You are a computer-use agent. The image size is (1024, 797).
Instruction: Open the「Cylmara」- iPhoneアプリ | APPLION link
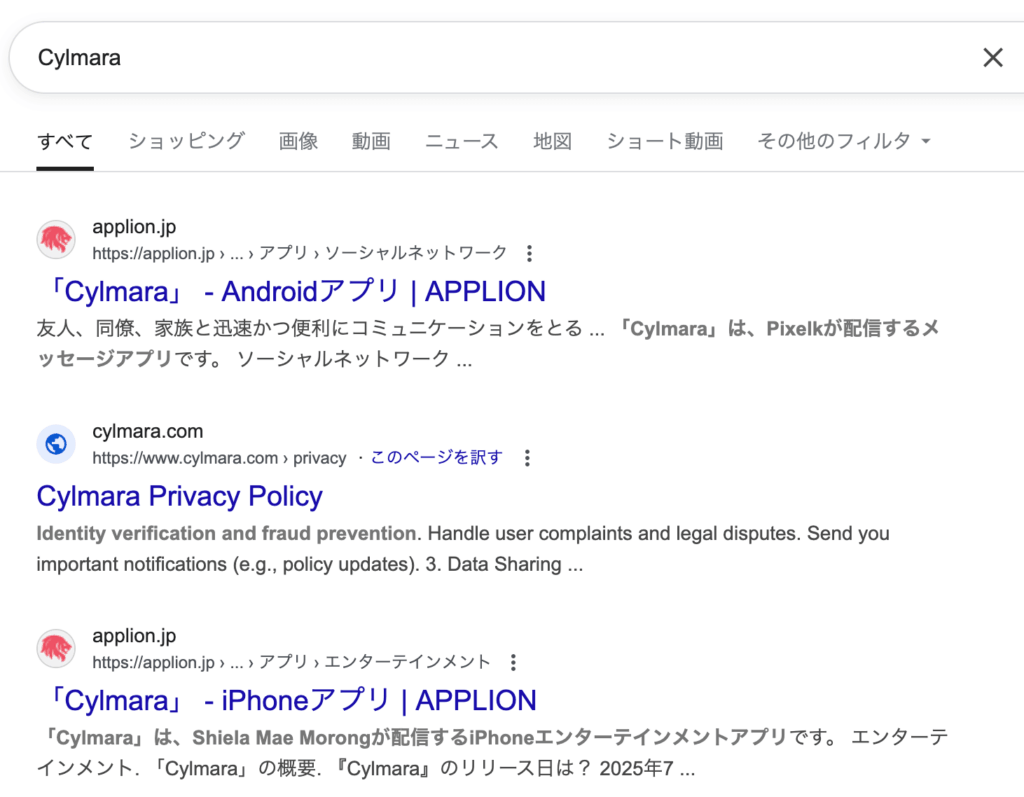293,700
